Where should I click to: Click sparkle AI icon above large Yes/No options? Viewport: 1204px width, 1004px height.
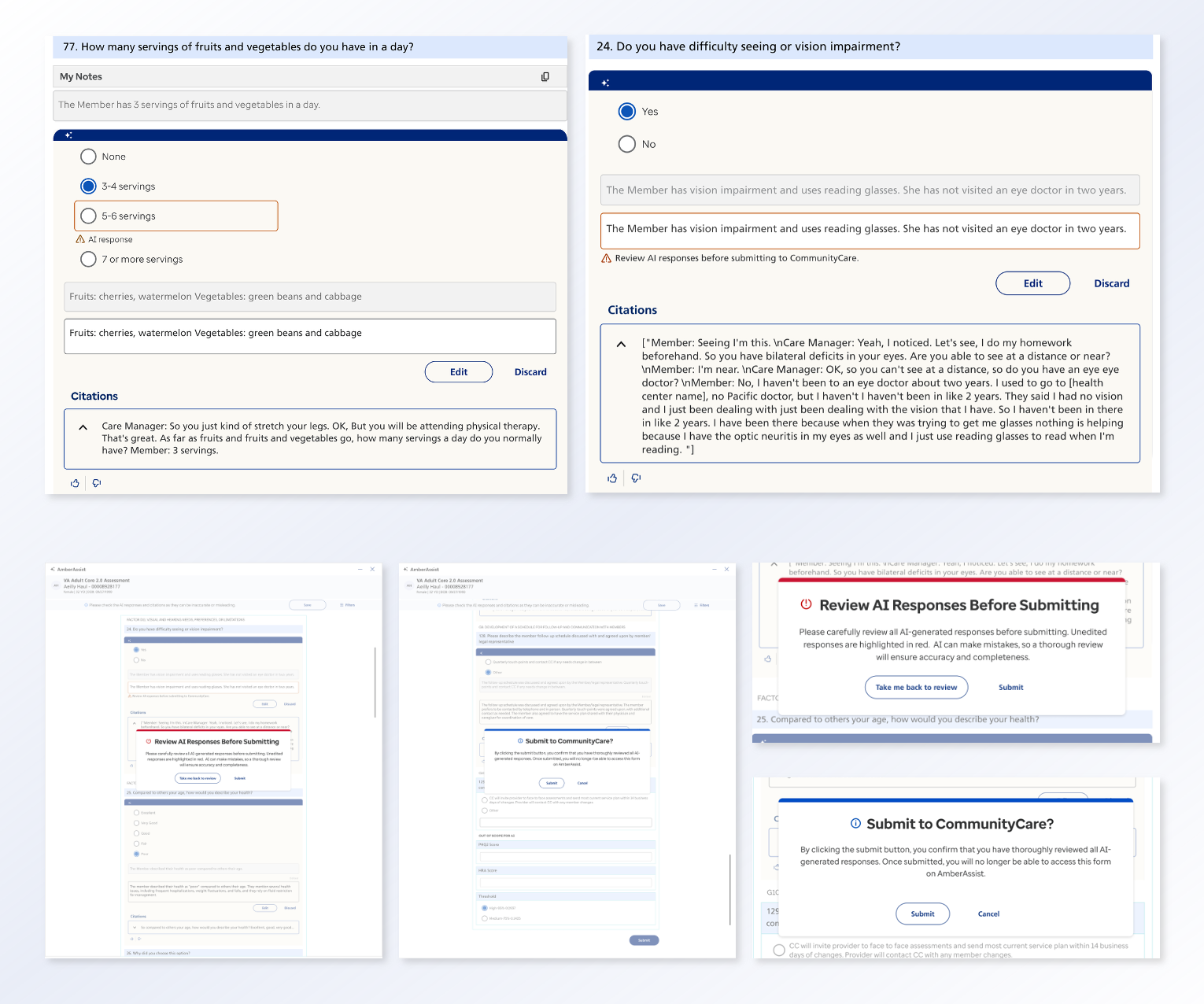(x=605, y=83)
